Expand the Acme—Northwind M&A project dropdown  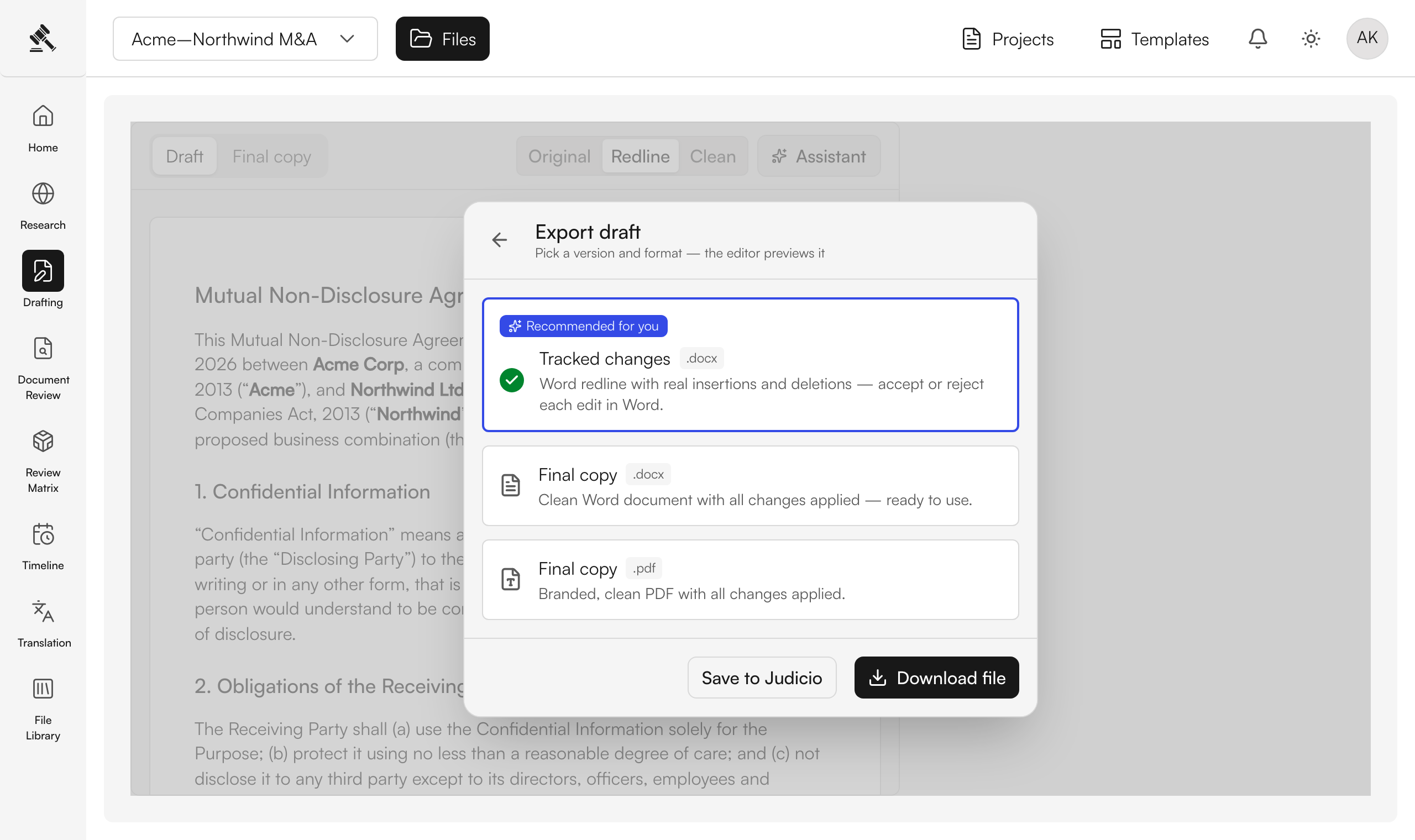click(245, 39)
